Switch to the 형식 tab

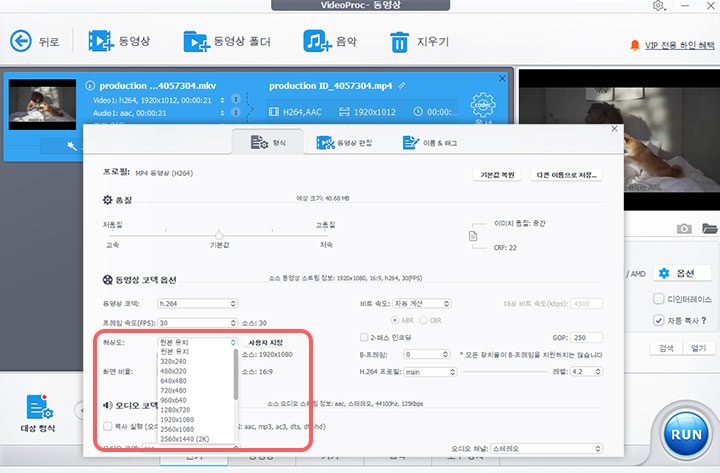pos(268,143)
